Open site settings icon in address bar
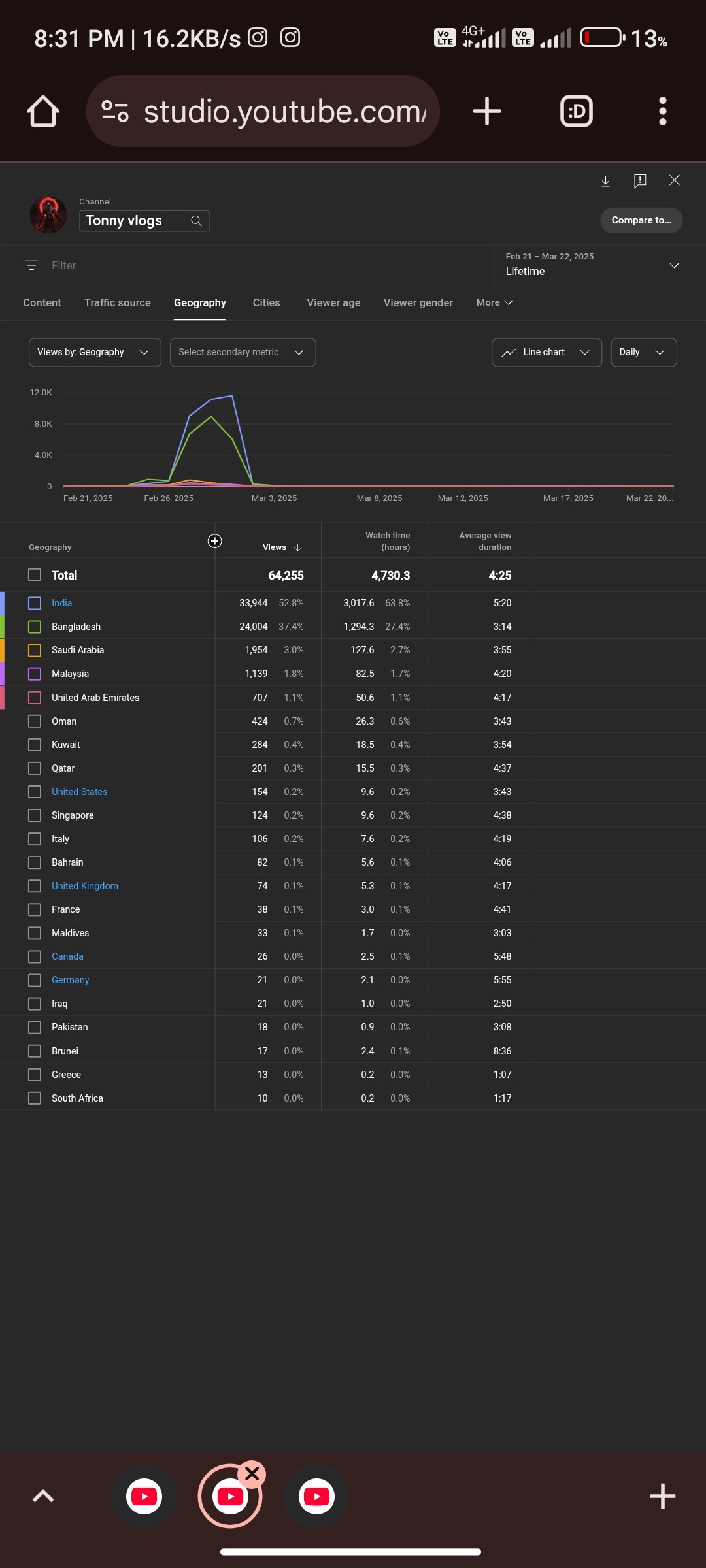This screenshot has width=706, height=1568. (x=115, y=111)
